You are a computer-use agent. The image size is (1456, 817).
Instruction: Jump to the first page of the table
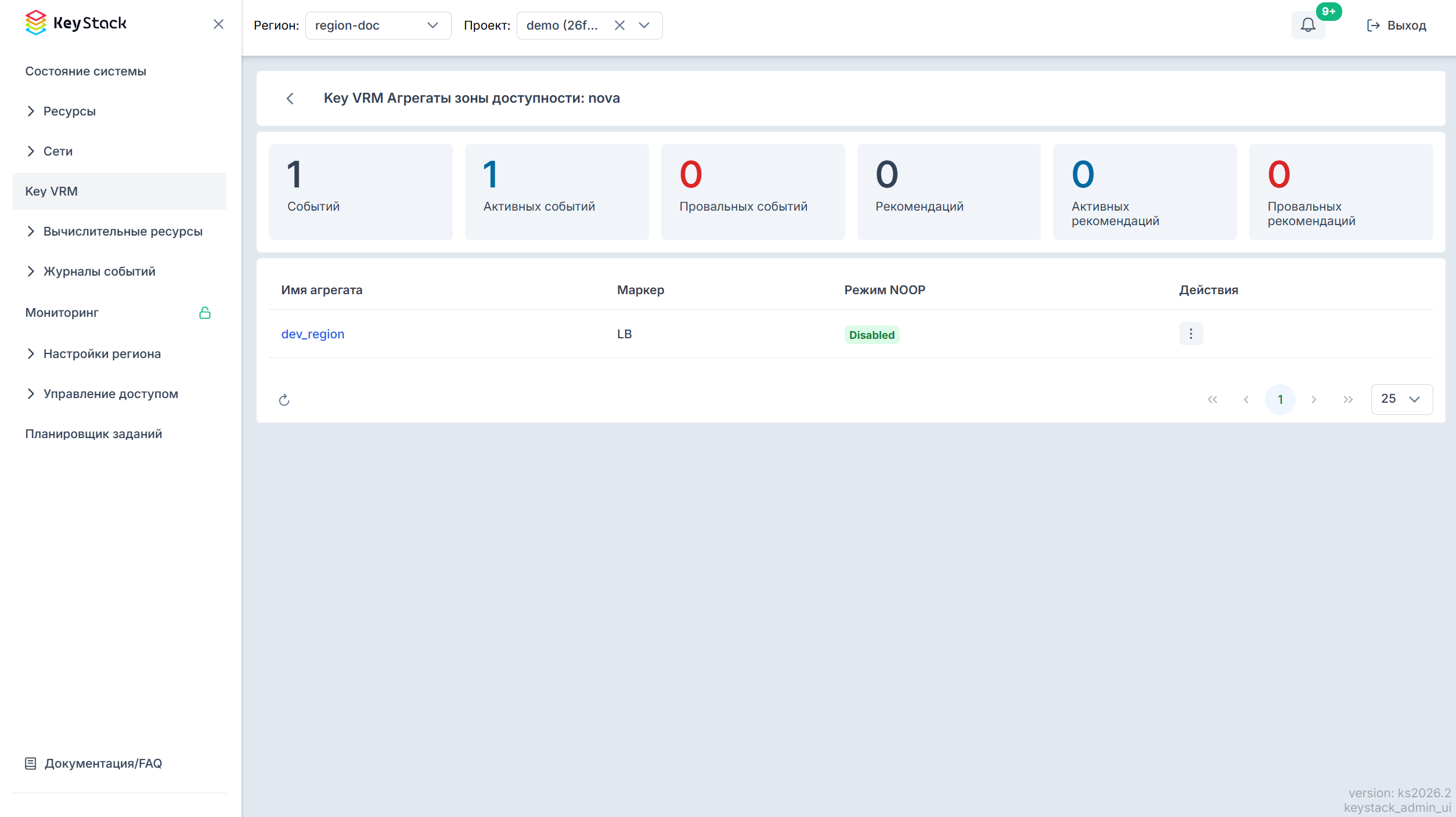tap(1212, 399)
